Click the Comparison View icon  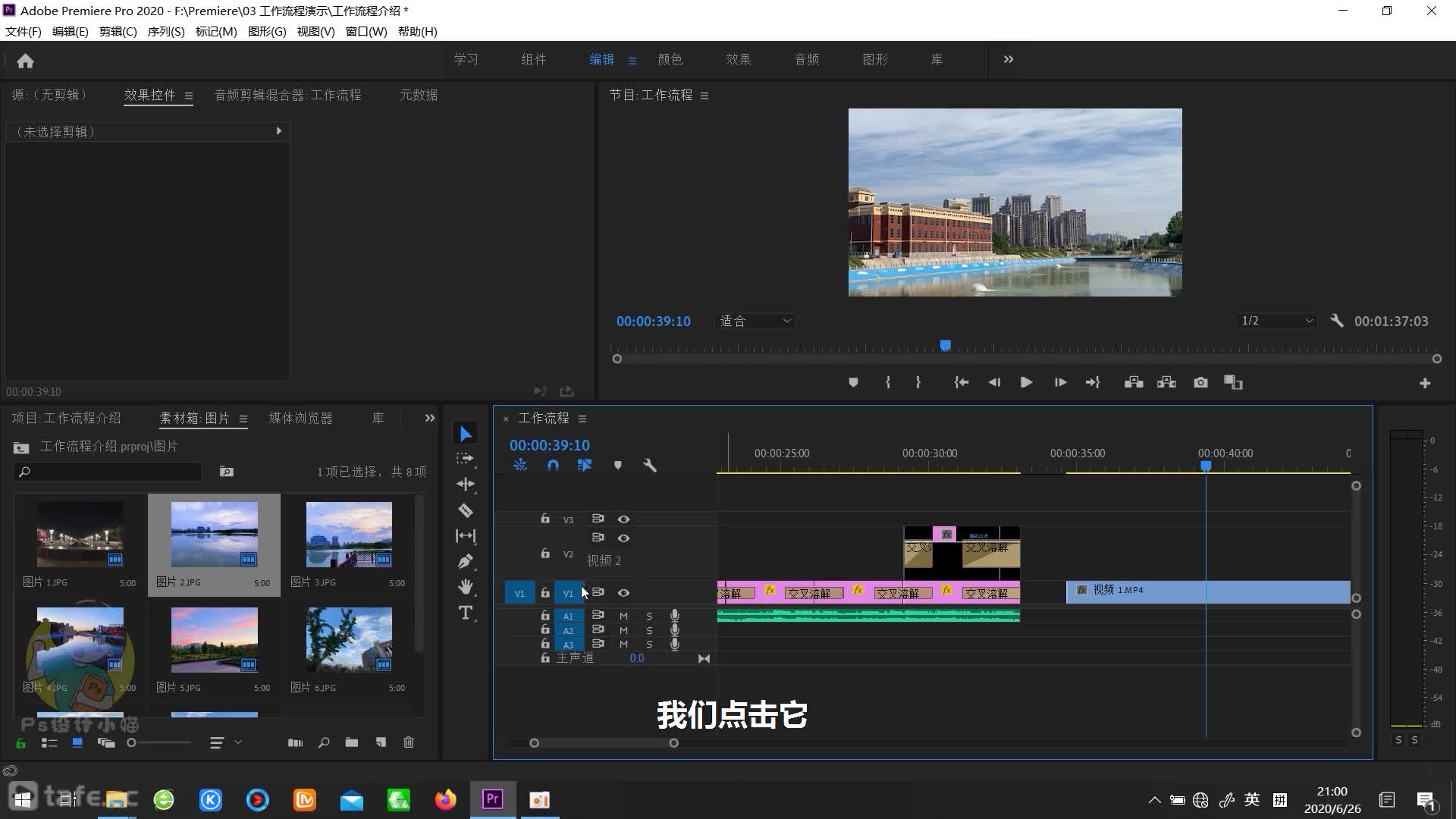(1233, 383)
